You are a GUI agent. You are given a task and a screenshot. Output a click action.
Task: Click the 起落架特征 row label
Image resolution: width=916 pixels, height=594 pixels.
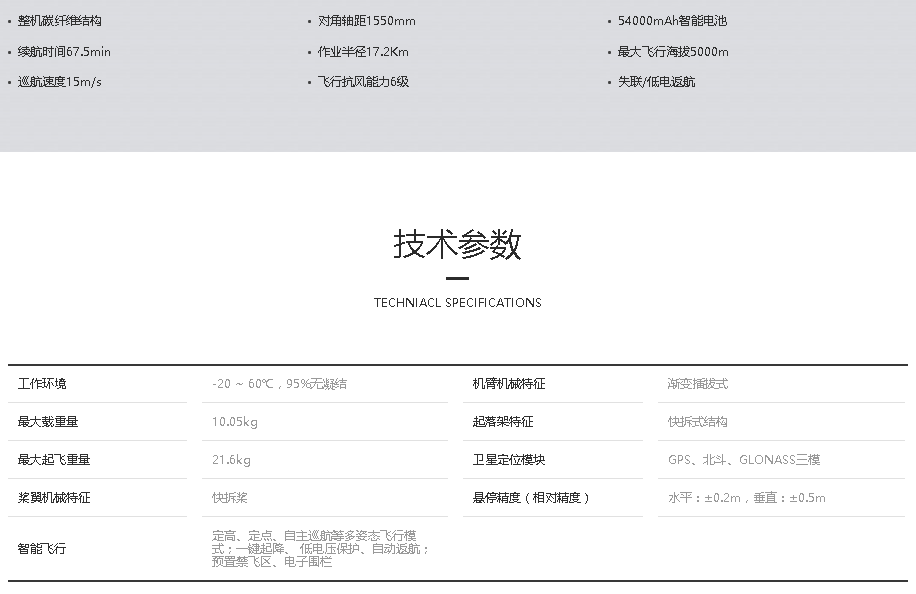(503, 422)
